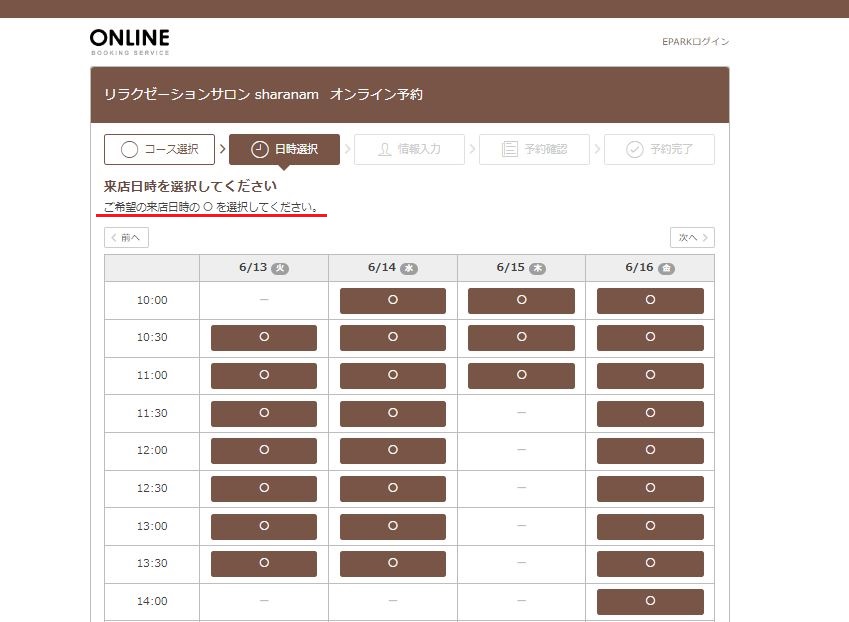
Task: Click the 情報入力 step
Action: pos(409,150)
